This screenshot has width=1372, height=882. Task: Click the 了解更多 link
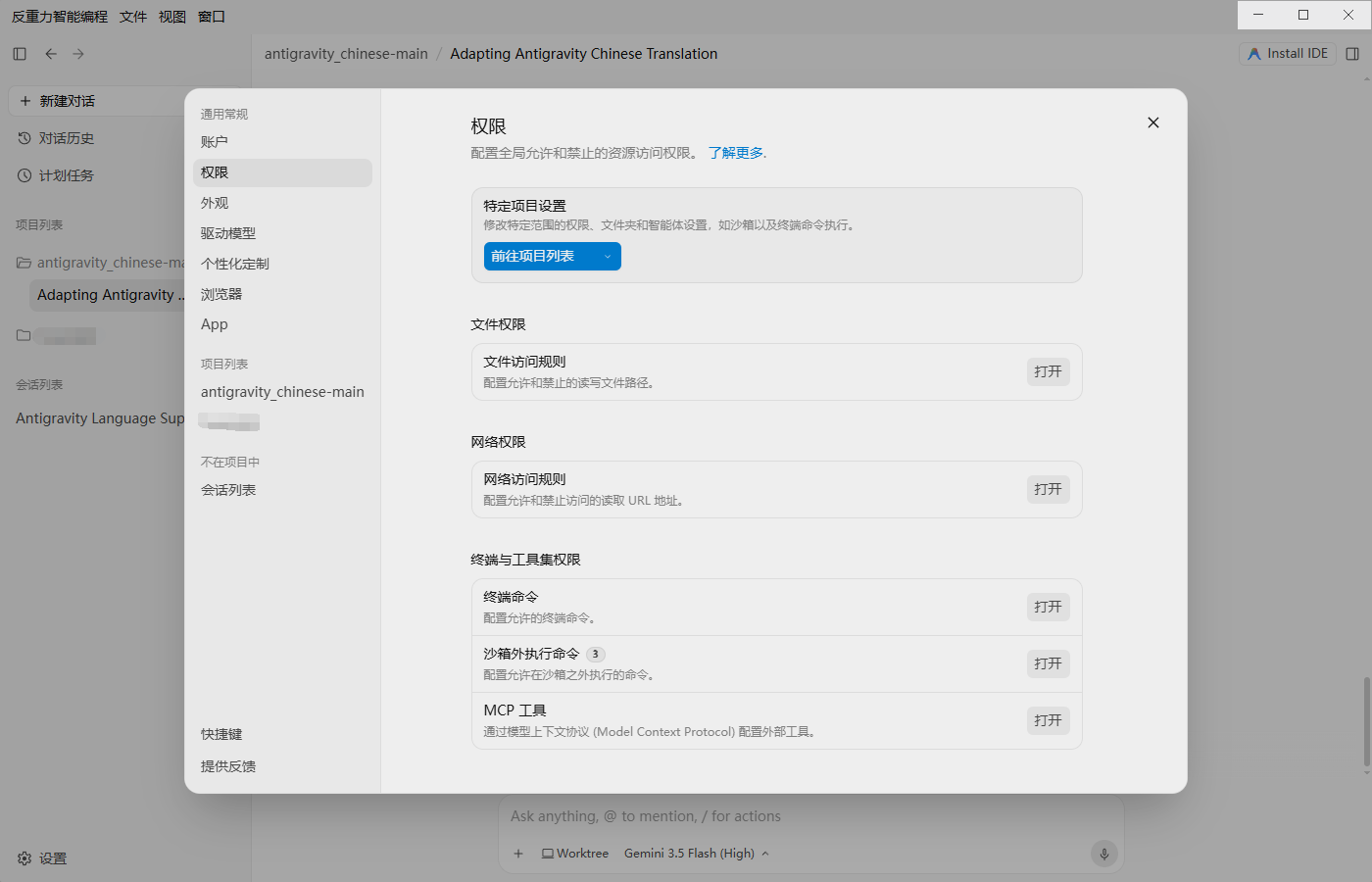pos(736,153)
